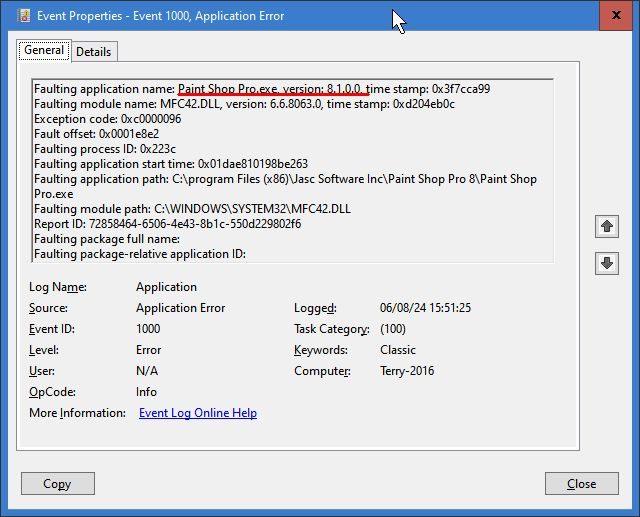Click the Task Category value (100)

(393, 328)
